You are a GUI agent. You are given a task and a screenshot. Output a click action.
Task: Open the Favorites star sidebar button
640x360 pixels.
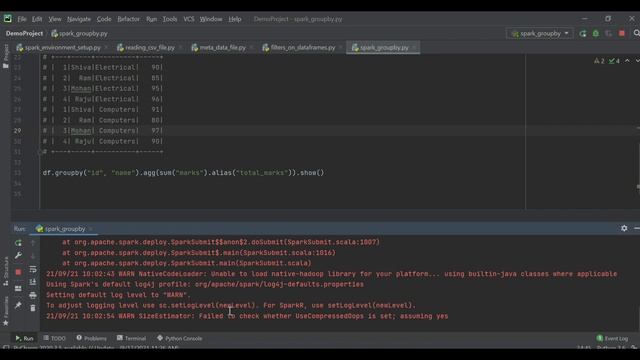click(6, 311)
